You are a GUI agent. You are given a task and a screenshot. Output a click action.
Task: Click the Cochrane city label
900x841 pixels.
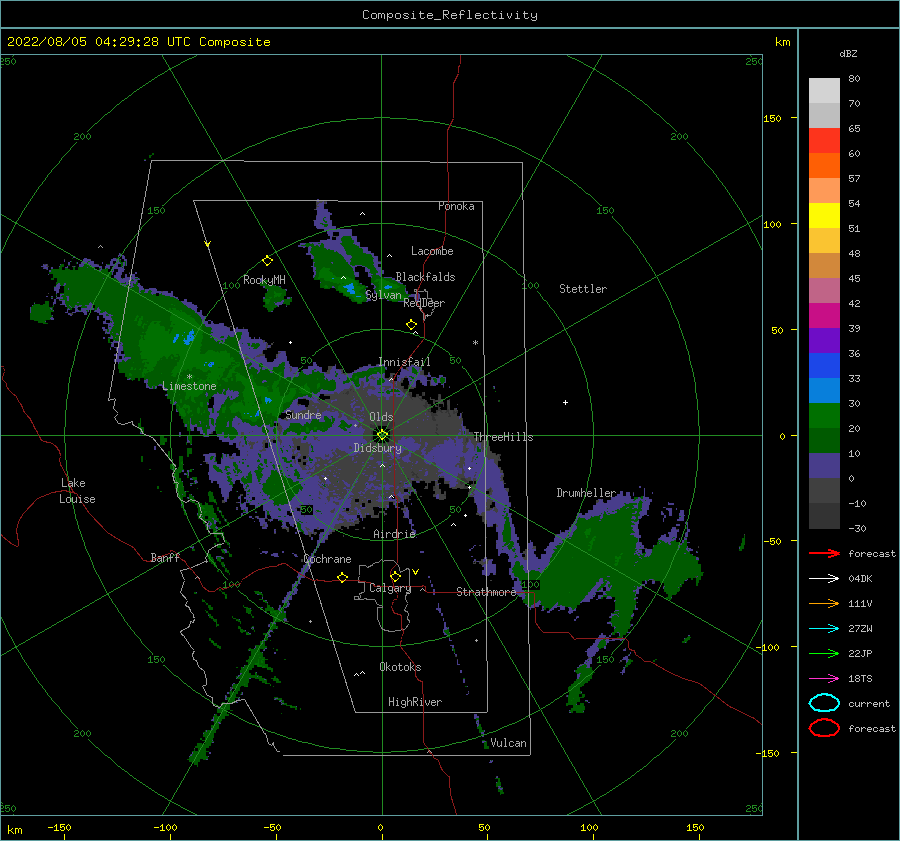(327, 559)
